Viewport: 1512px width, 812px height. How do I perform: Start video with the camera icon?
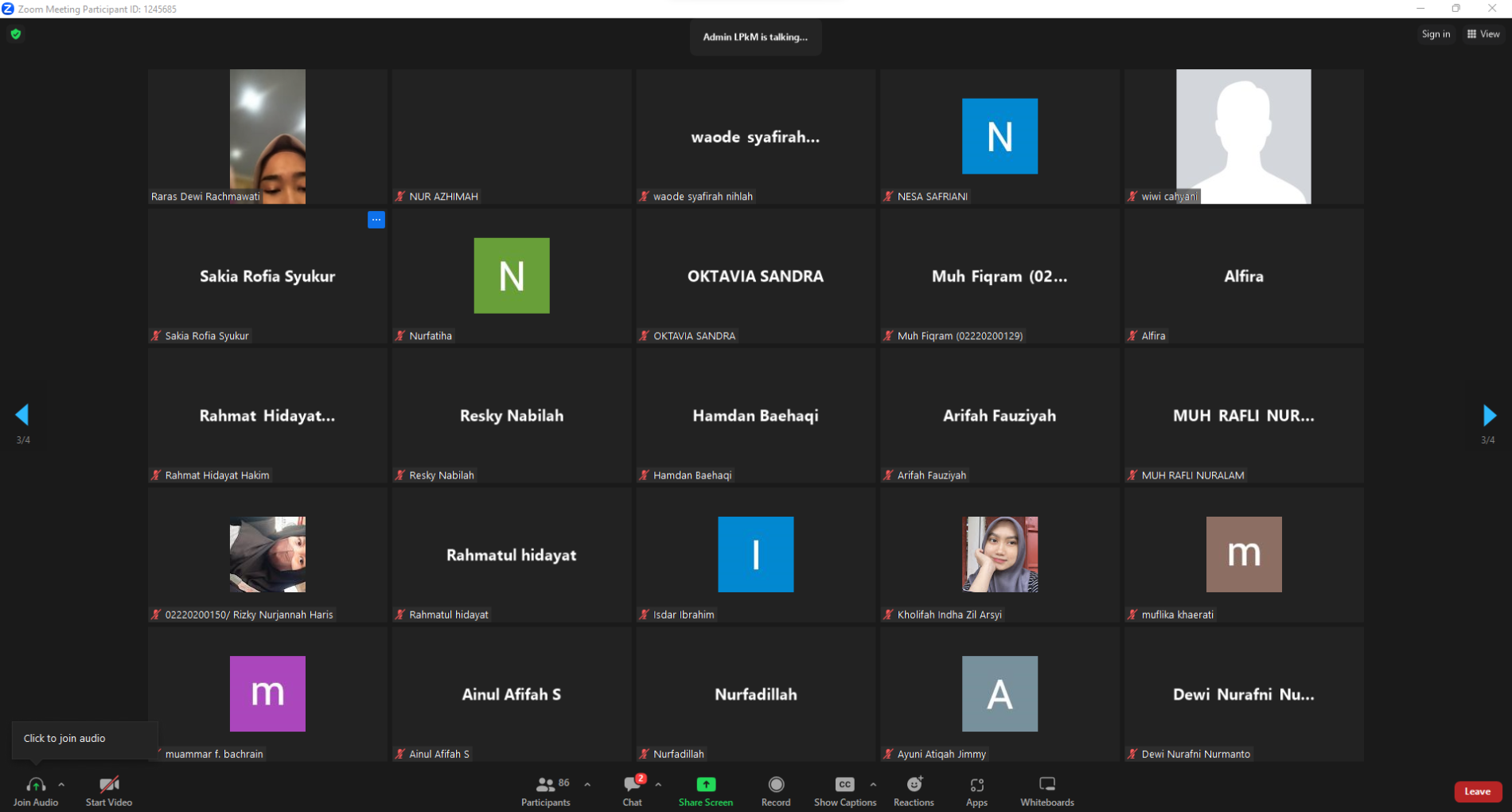click(109, 785)
